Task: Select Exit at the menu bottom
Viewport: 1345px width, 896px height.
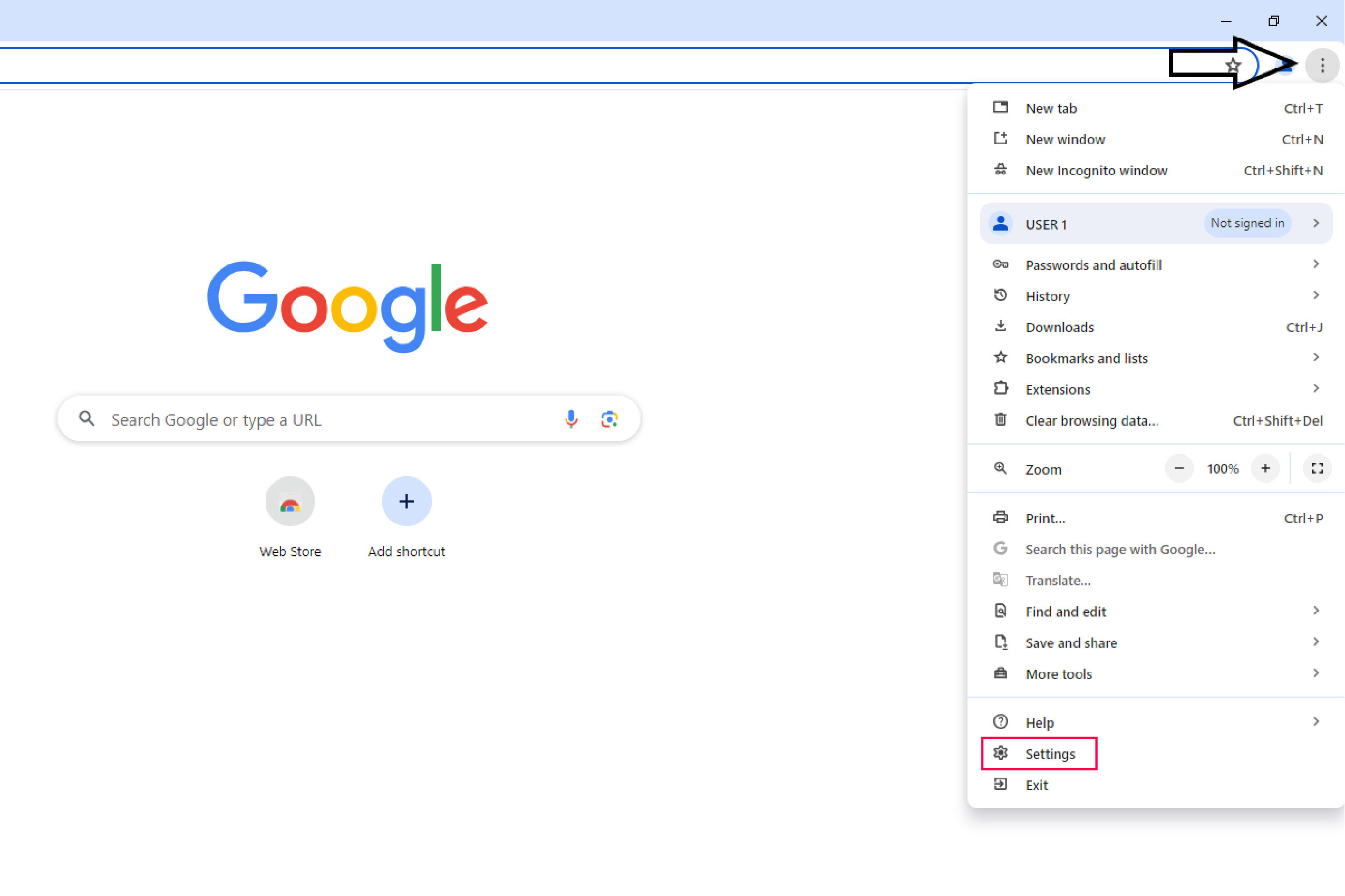Action: tap(1036, 785)
